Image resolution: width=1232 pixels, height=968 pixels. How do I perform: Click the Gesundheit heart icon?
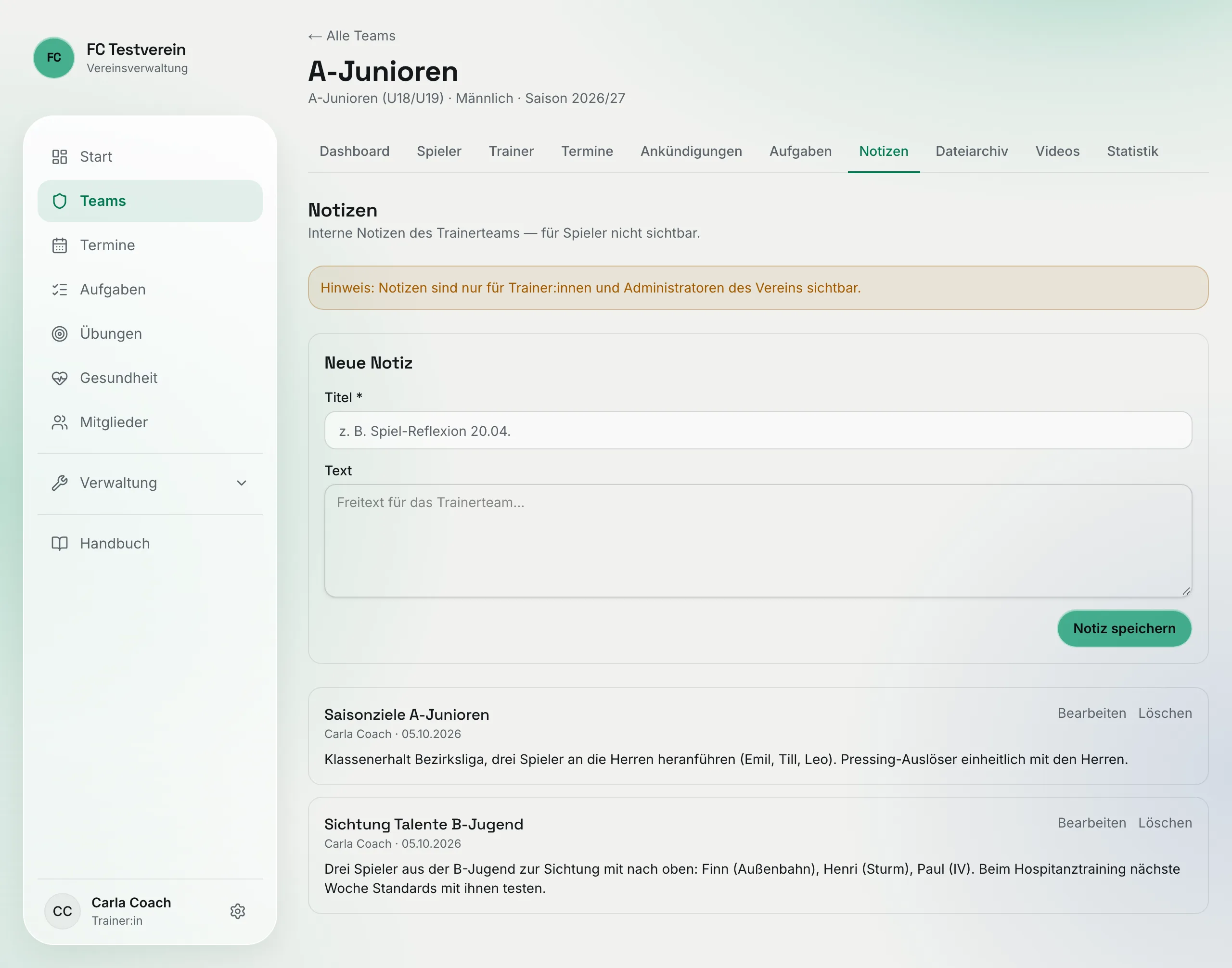click(60, 378)
